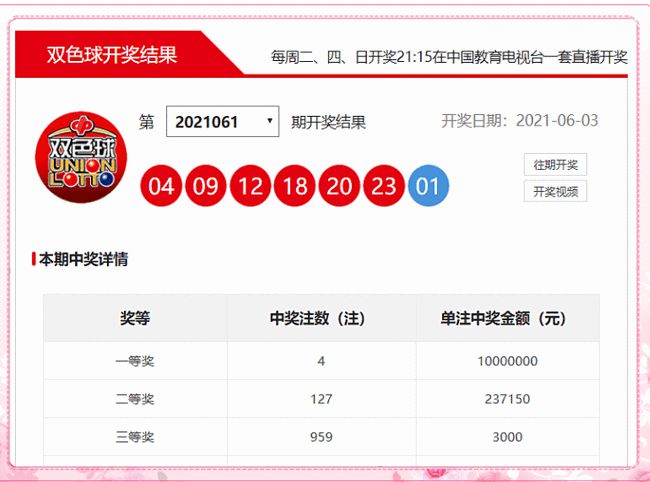Click the 三等奖 row label
Viewport: 650px width, 482px height.
tap(135, 437)
